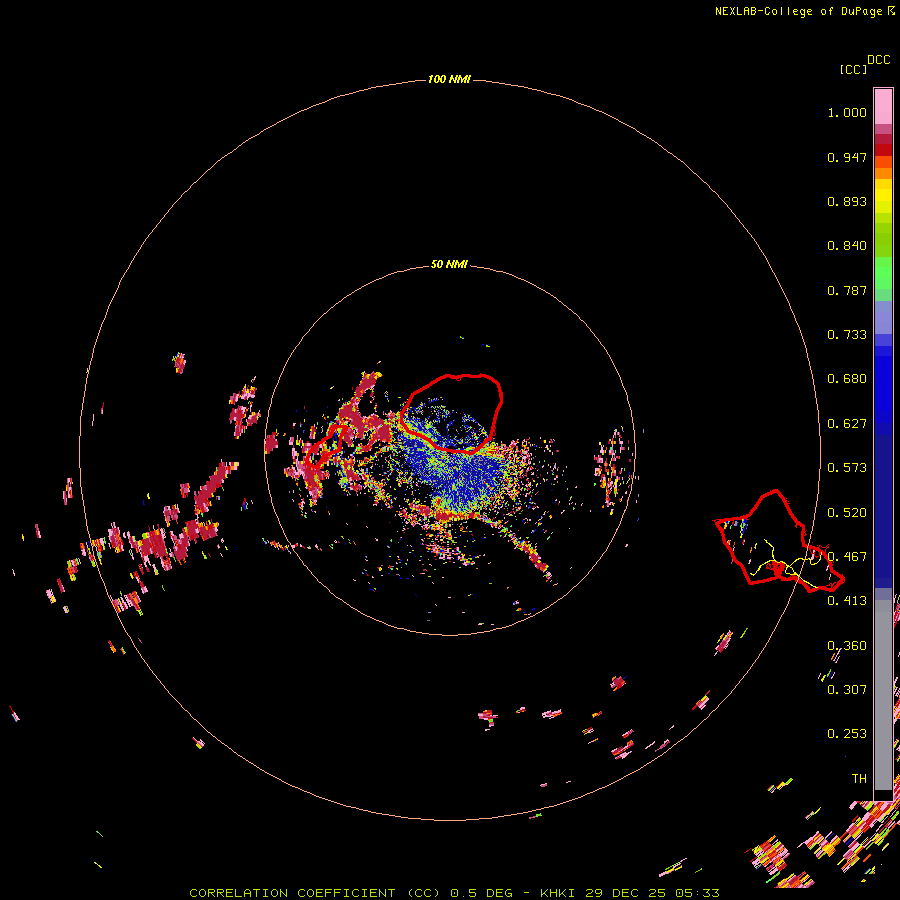Click the large red-outlined island near radar center
This screenshot has height=900, width=900.
(x=451, y=413)
